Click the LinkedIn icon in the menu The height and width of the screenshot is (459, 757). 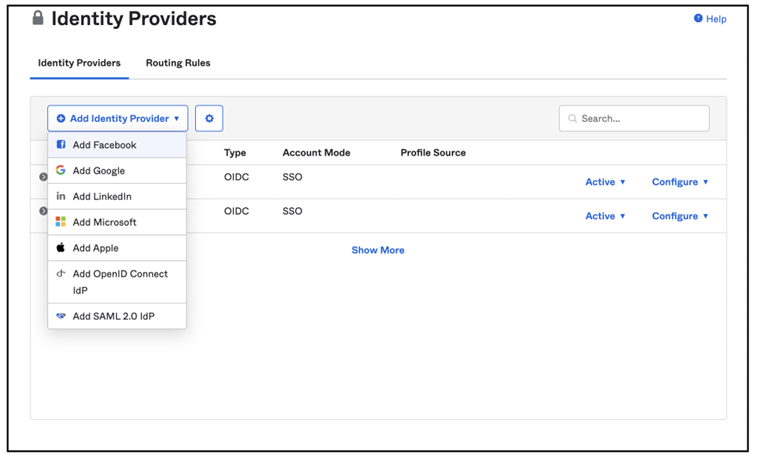click(x=61, y=197)
